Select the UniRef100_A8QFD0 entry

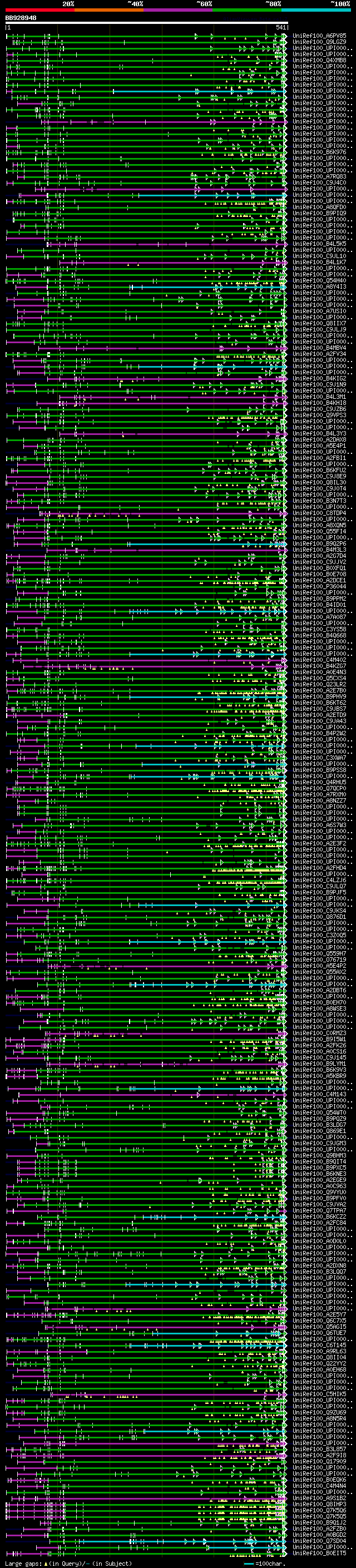click(x=319, y=207)
